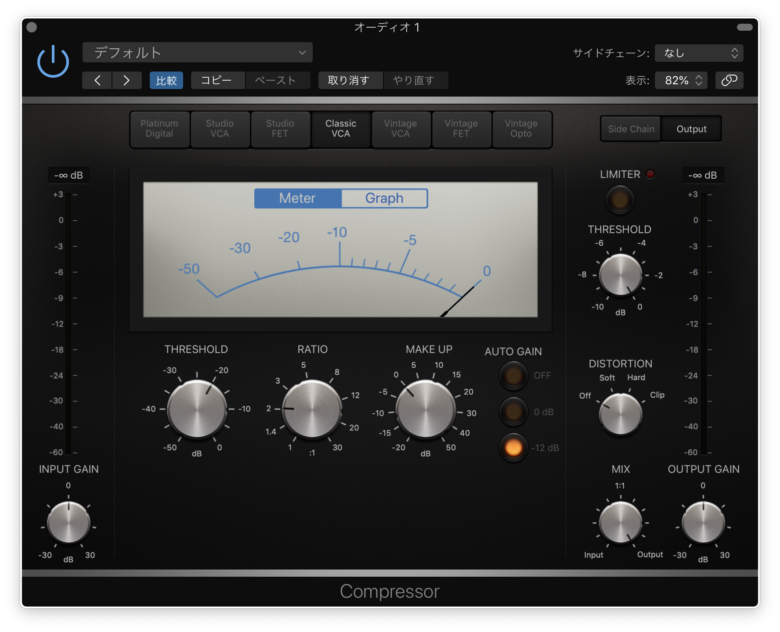Click the ペースト button
Screen dimensions: 780x632
coord(277,81)
